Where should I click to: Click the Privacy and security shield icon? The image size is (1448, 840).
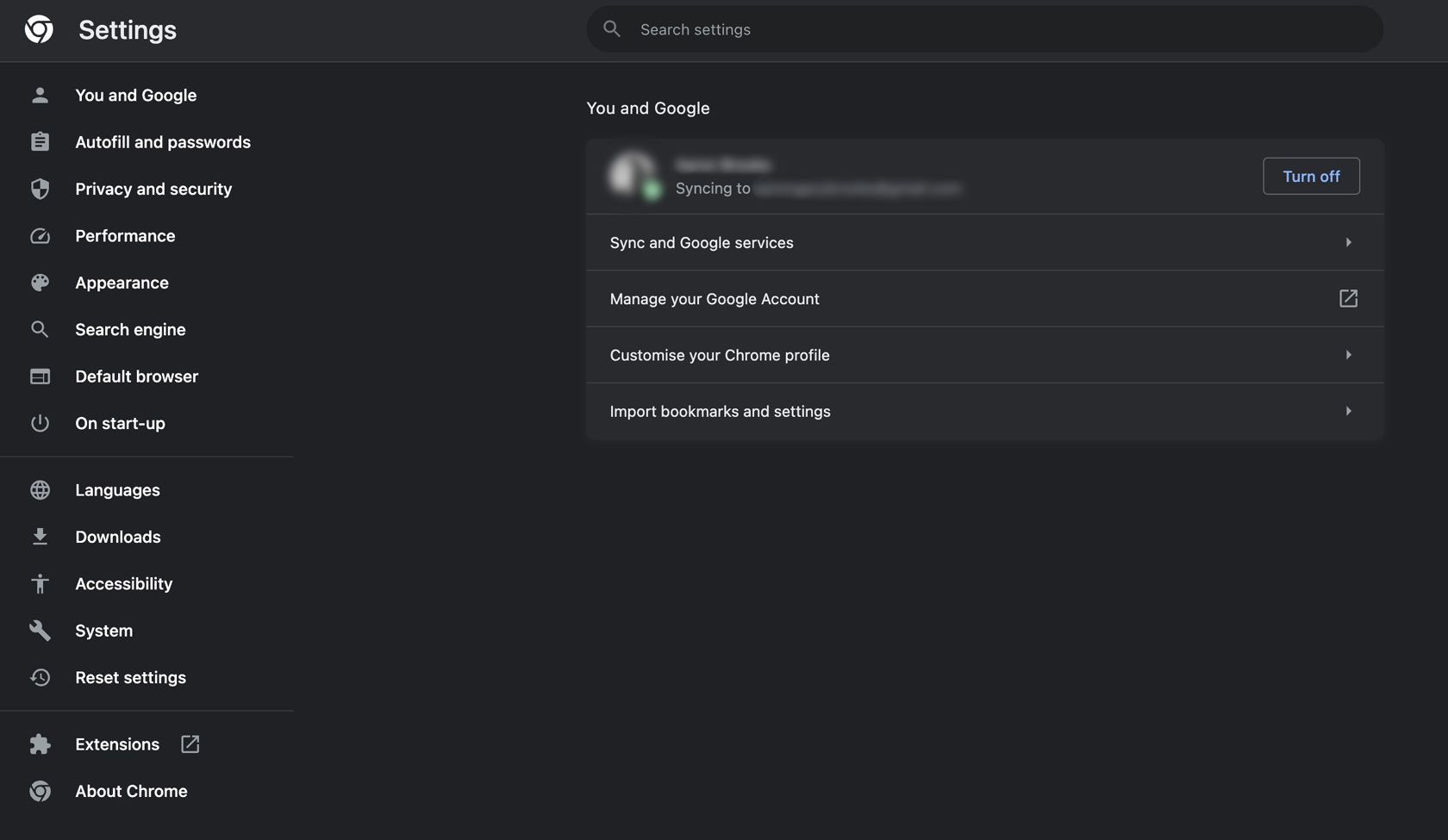[x=40, y=189]
